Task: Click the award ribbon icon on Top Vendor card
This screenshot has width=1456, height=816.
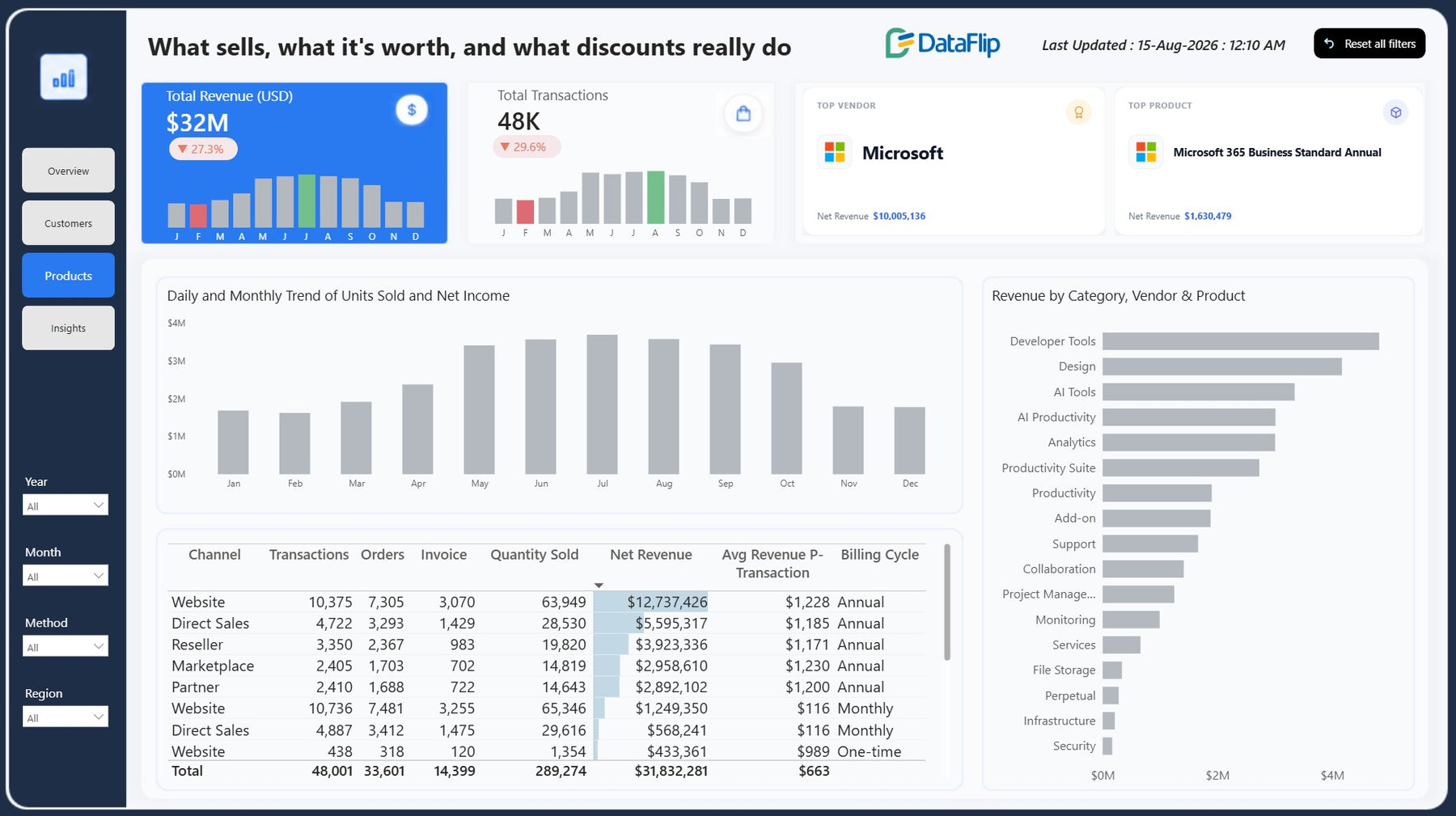Action: pyautogui.click(x=1078, y=112)
